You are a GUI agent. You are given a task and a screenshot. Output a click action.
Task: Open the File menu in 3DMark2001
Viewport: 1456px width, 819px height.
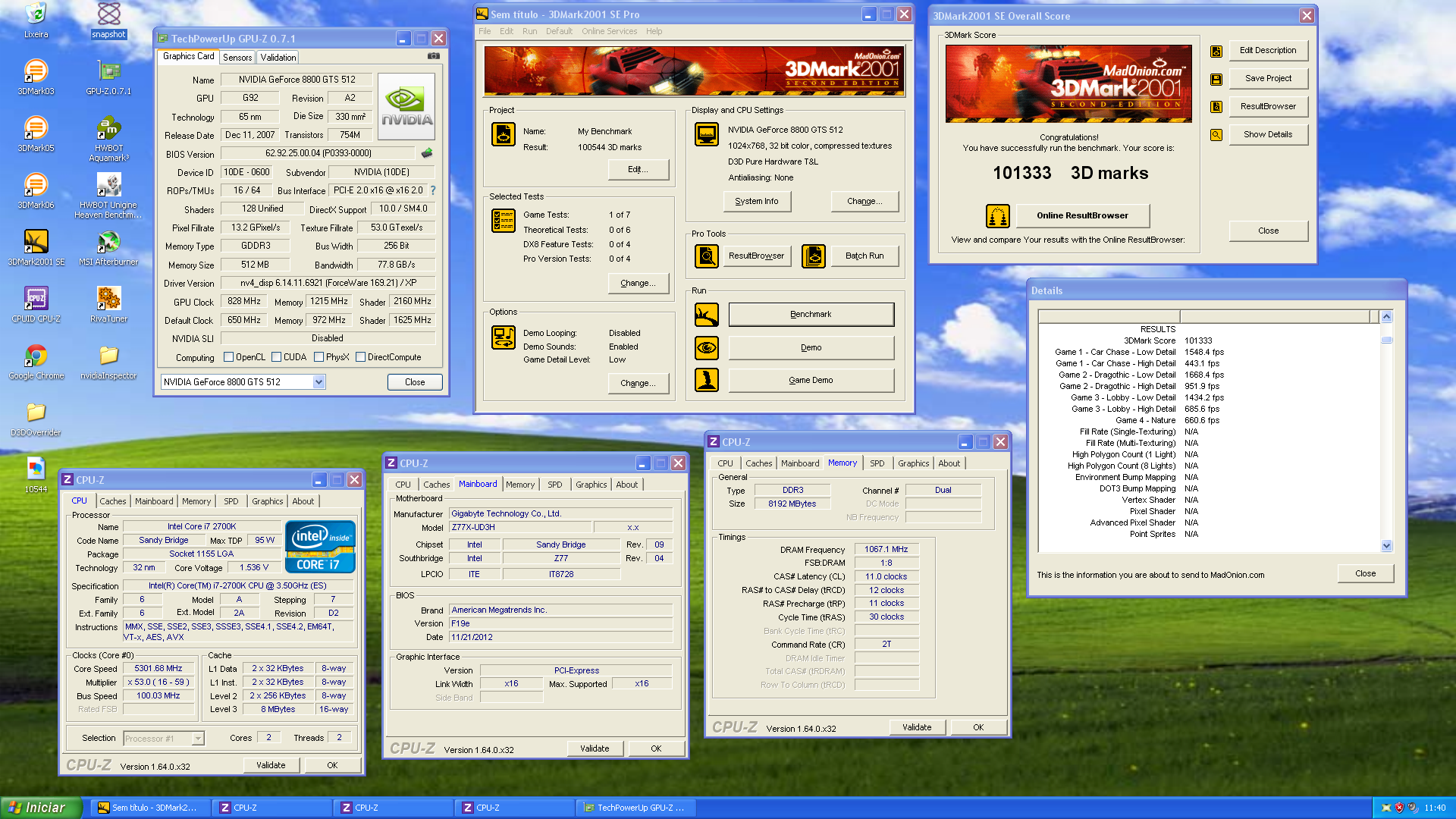pos(485,31)
